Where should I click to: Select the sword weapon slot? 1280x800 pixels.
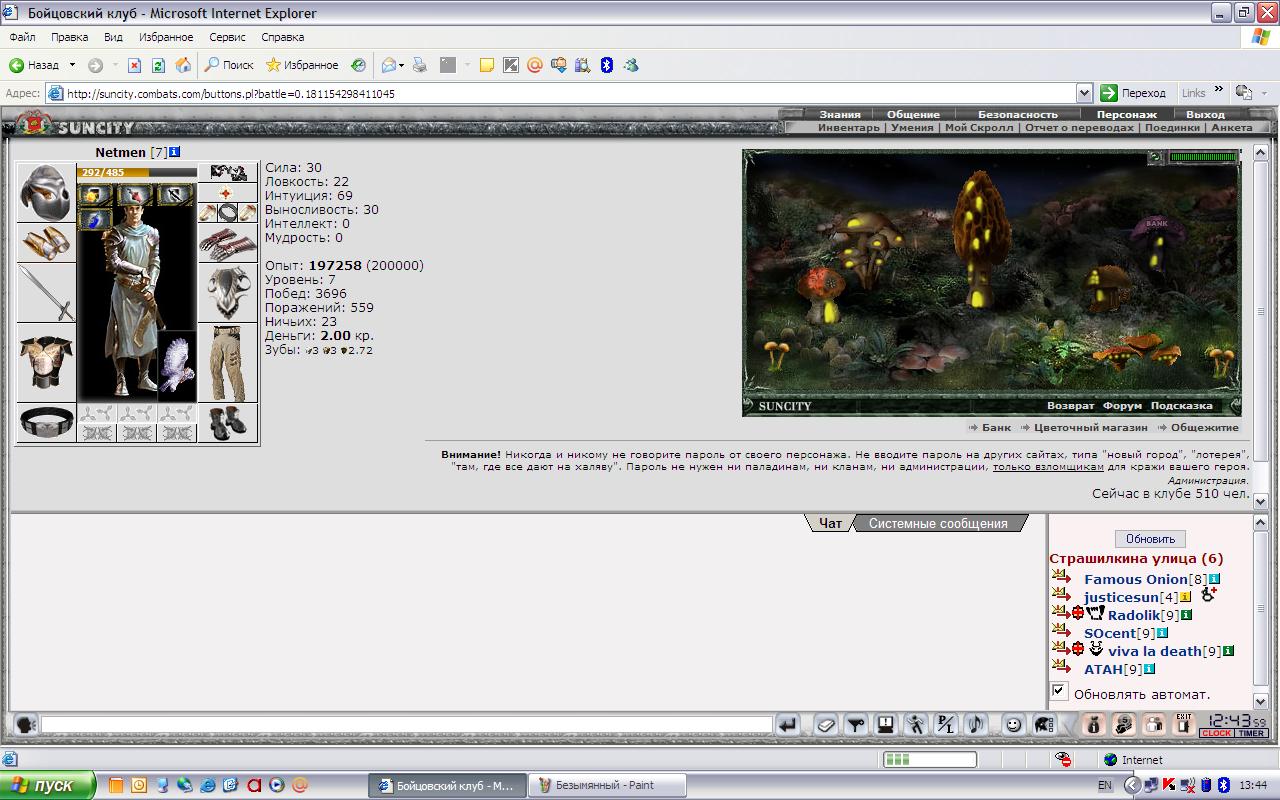coord(46,292)
